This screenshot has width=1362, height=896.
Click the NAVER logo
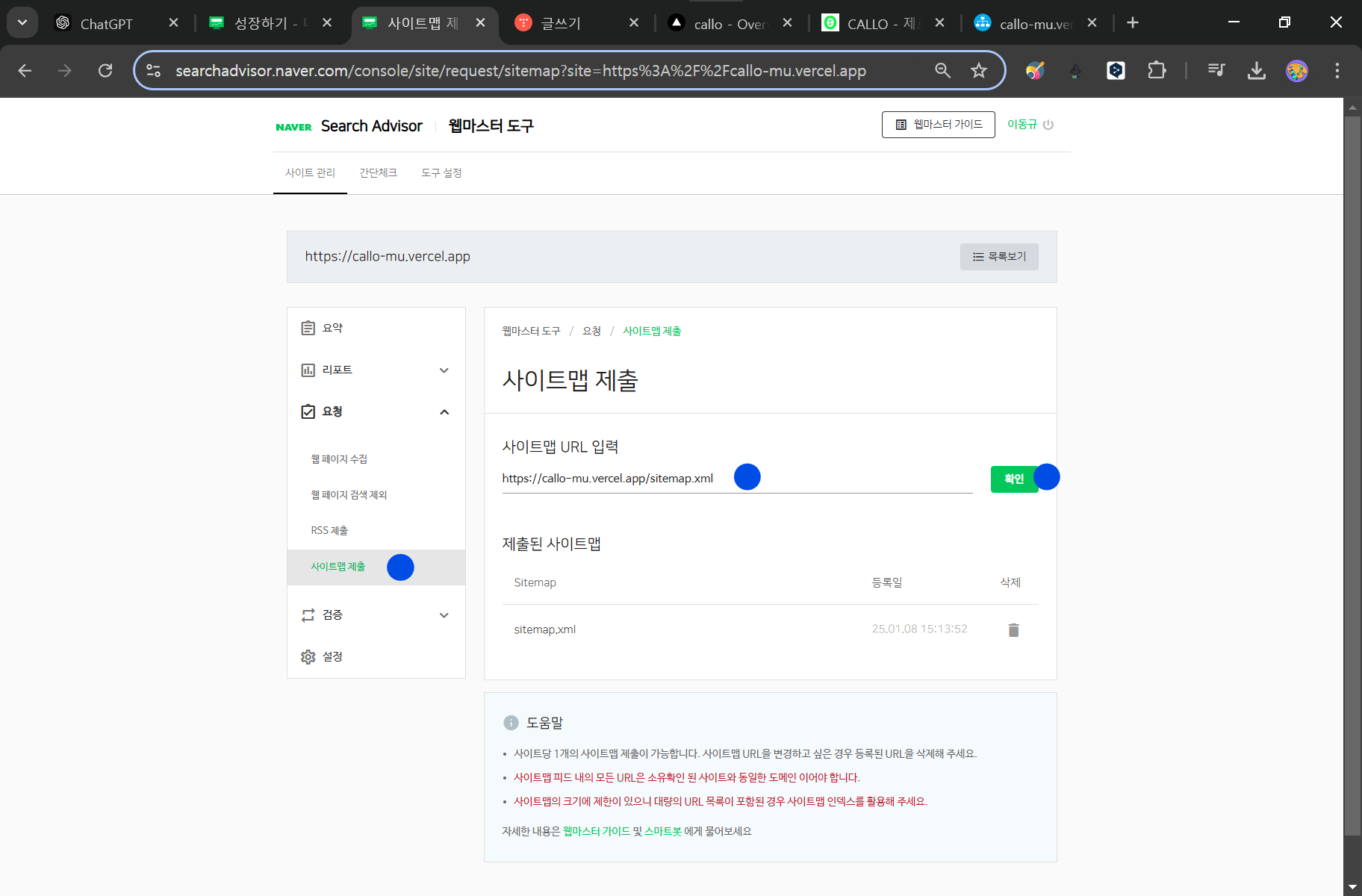coord(293,127)
